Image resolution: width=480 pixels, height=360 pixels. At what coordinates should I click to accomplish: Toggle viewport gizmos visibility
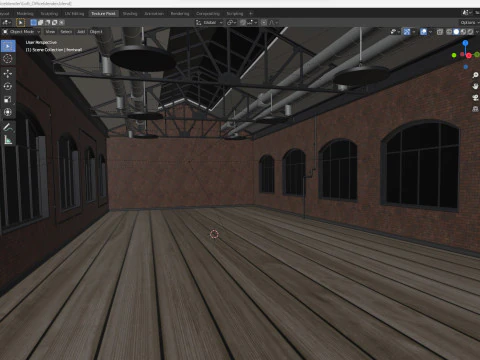(x=407, y=32)
